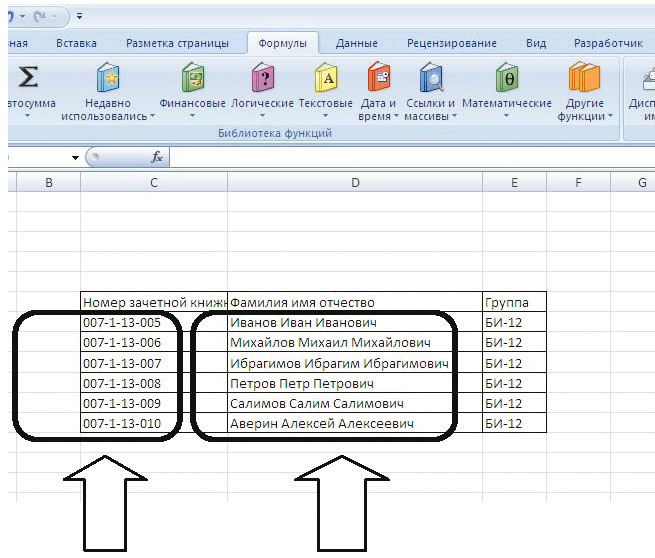Click the AutoSum sigma icon
The width and height of the screenshot is (655, 558).
tap(28, 77)
